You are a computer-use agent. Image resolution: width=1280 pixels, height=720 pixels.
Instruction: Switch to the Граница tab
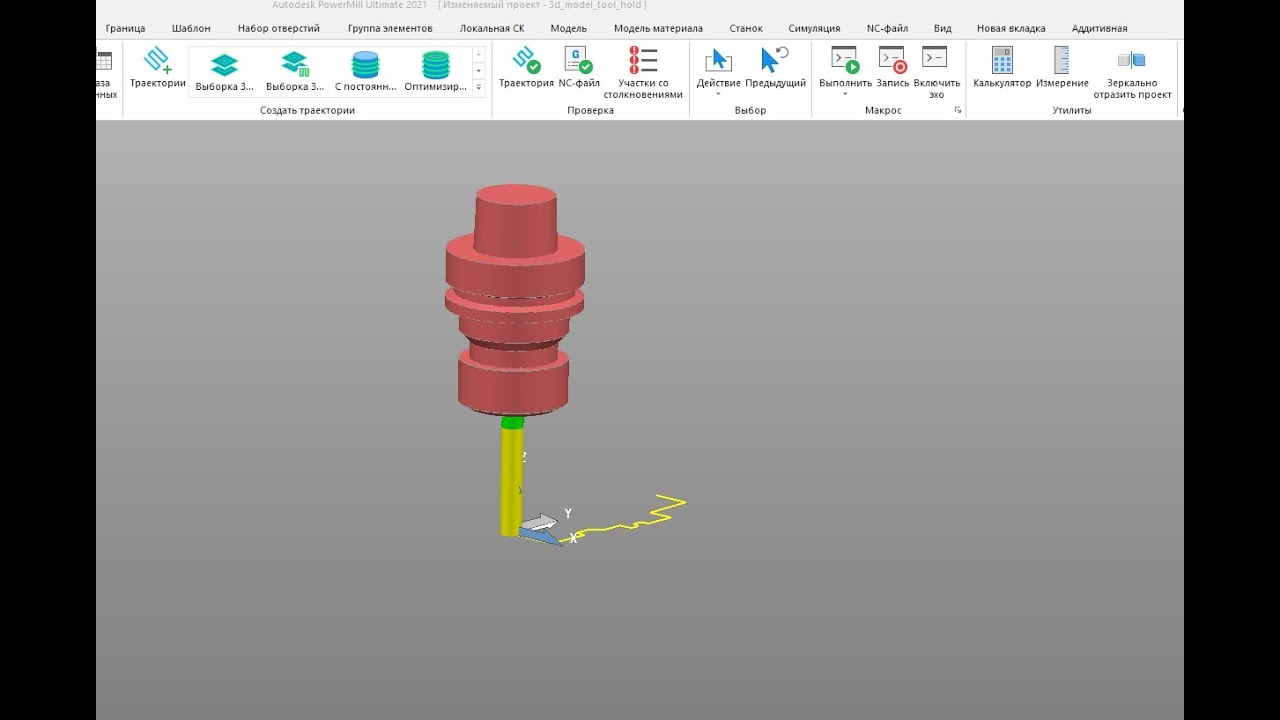(125, 28)
